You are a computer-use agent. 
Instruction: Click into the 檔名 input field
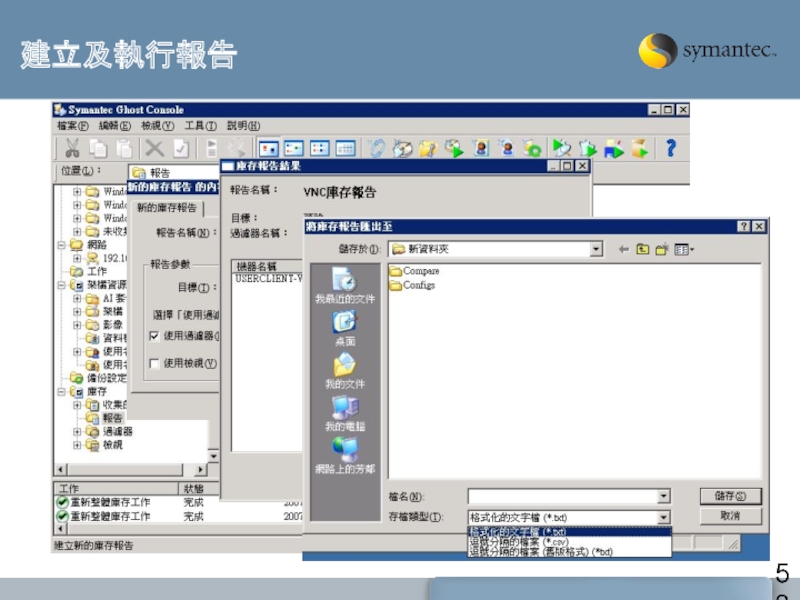click(562, 496)
